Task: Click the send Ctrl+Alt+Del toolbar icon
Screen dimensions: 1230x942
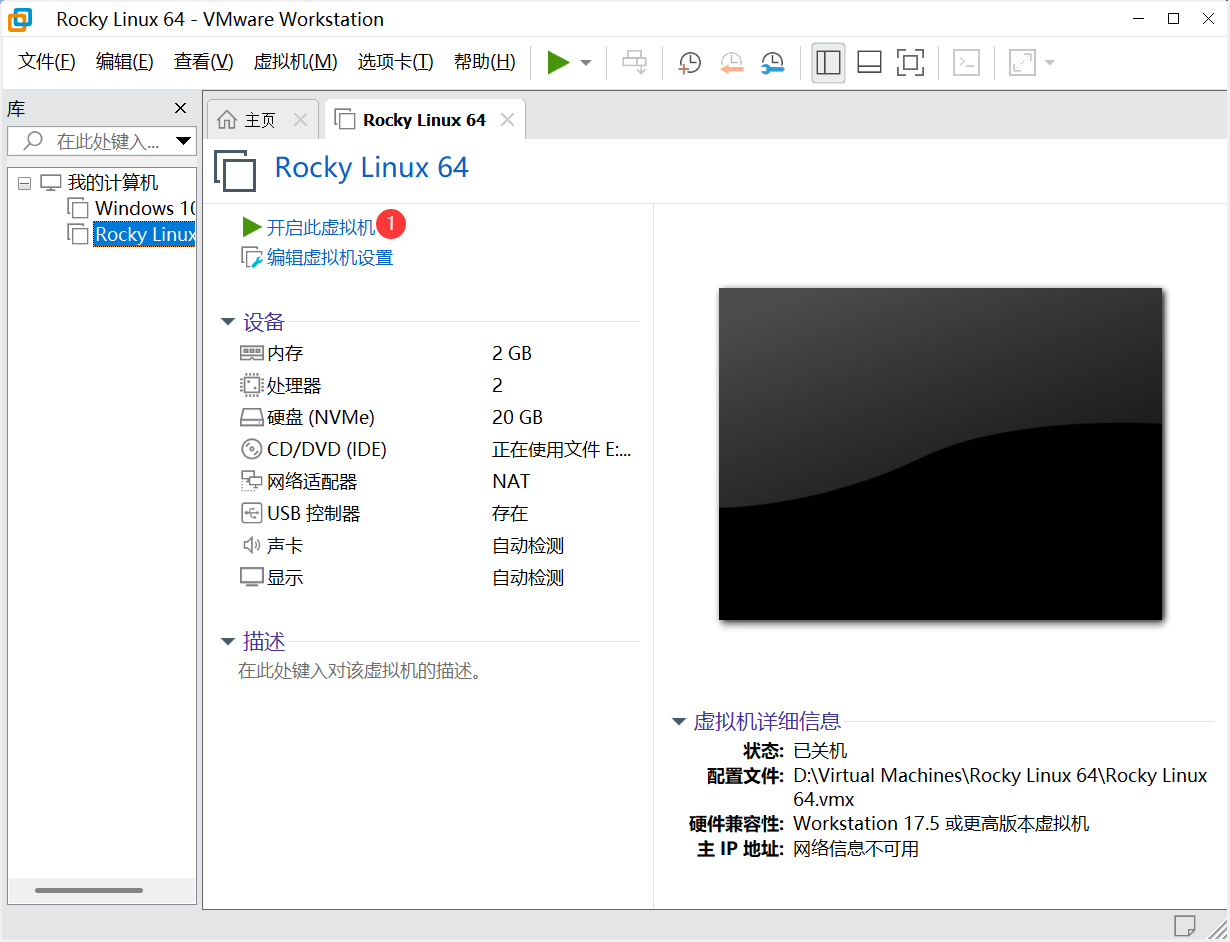Action: pos(634,63)
